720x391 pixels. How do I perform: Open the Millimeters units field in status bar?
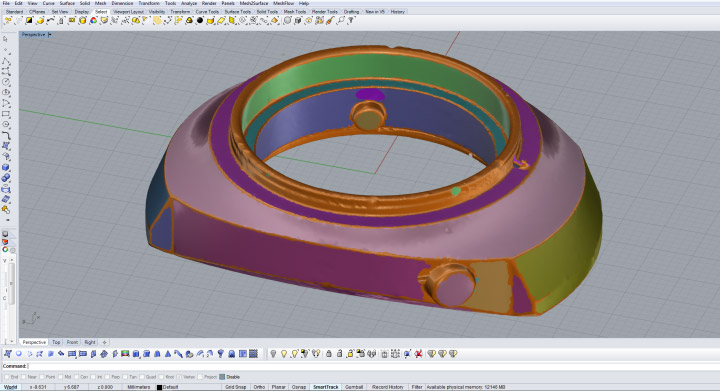coord(139,387)
